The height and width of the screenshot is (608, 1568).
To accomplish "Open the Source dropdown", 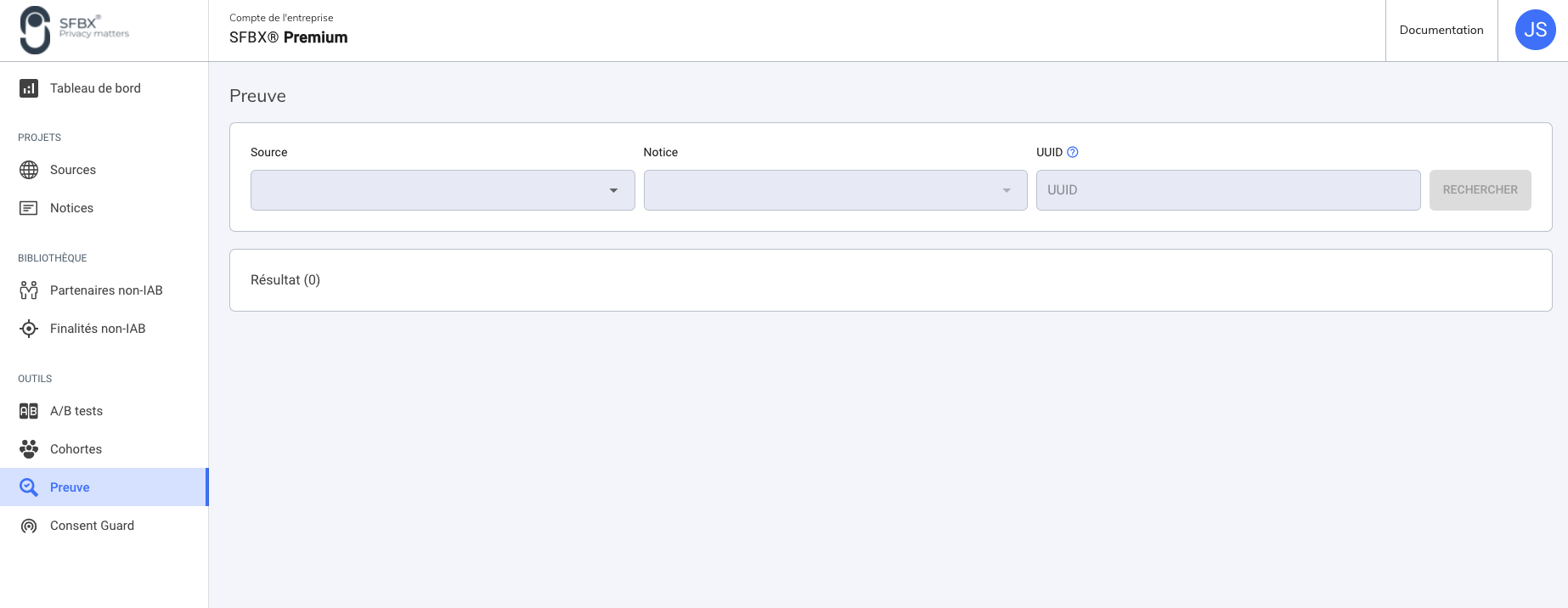I will tap(442, 190).
